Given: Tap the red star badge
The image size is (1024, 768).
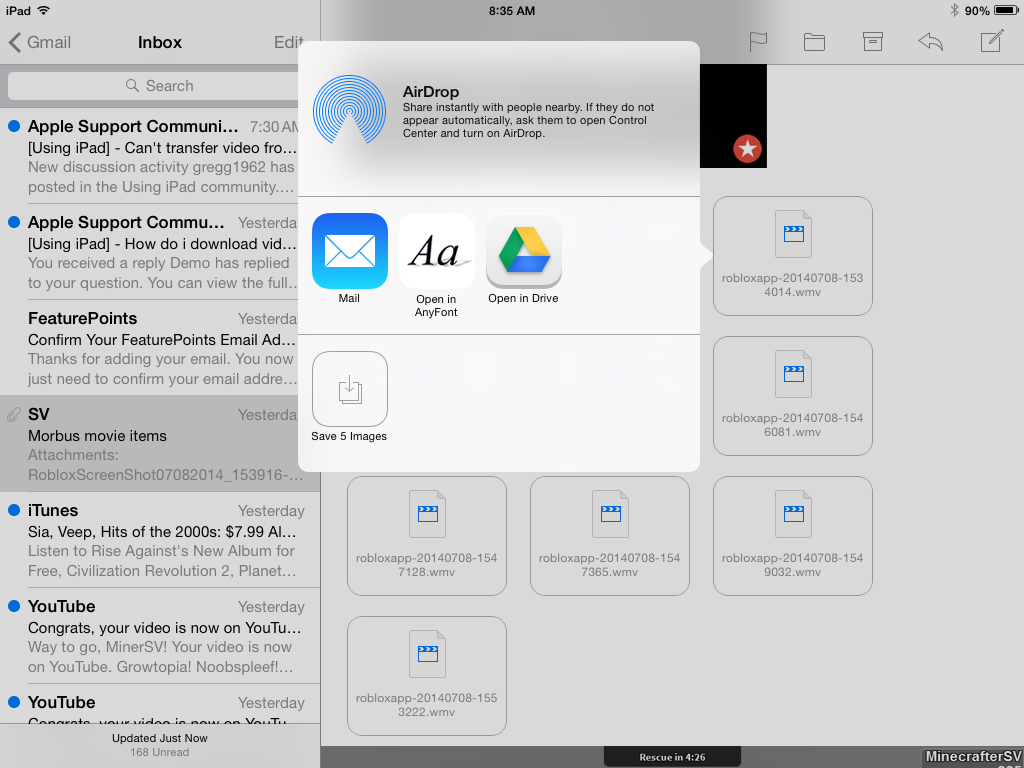Looking at the screenshot, I should 747,149.
